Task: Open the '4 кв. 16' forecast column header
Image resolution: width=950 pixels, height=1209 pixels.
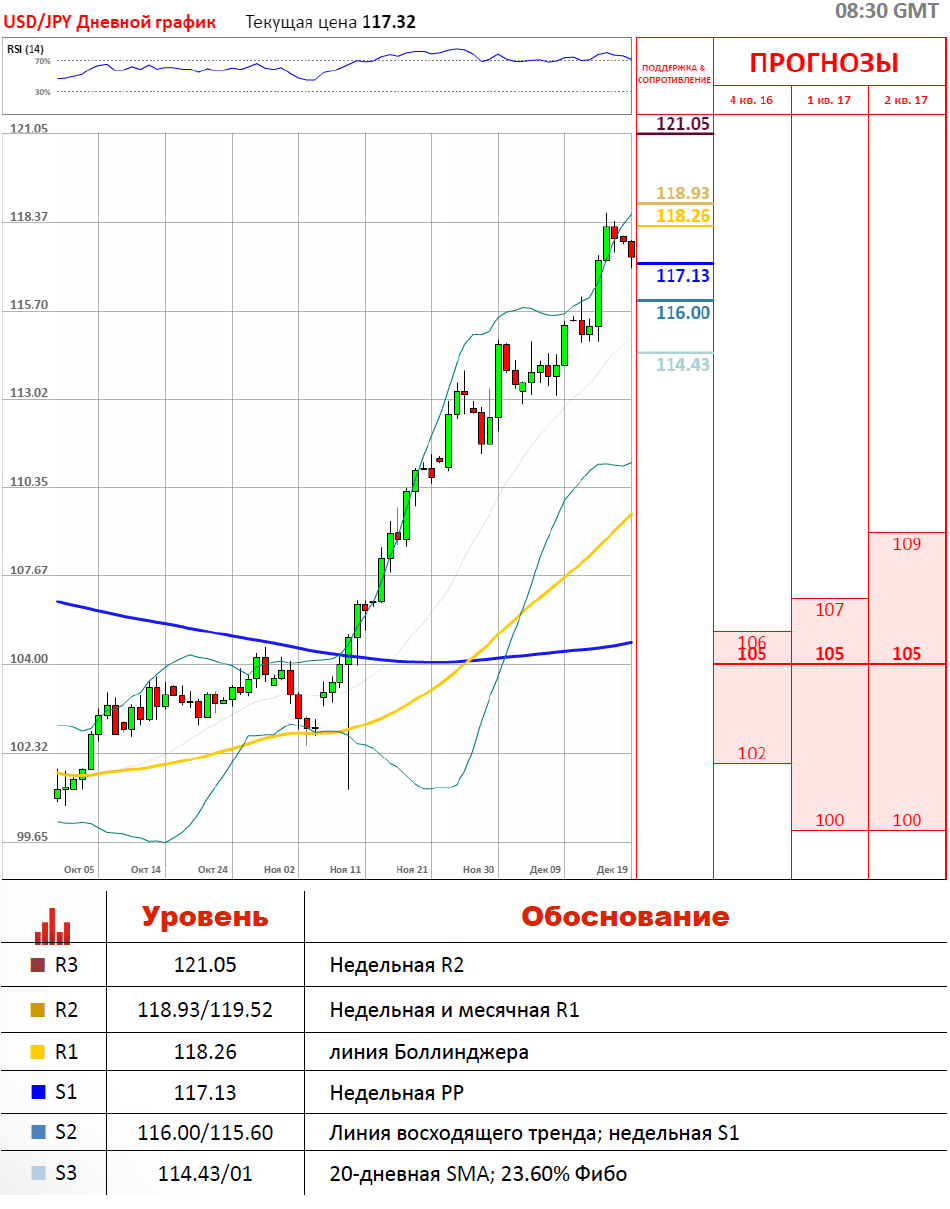Action: tap(751, 100)
